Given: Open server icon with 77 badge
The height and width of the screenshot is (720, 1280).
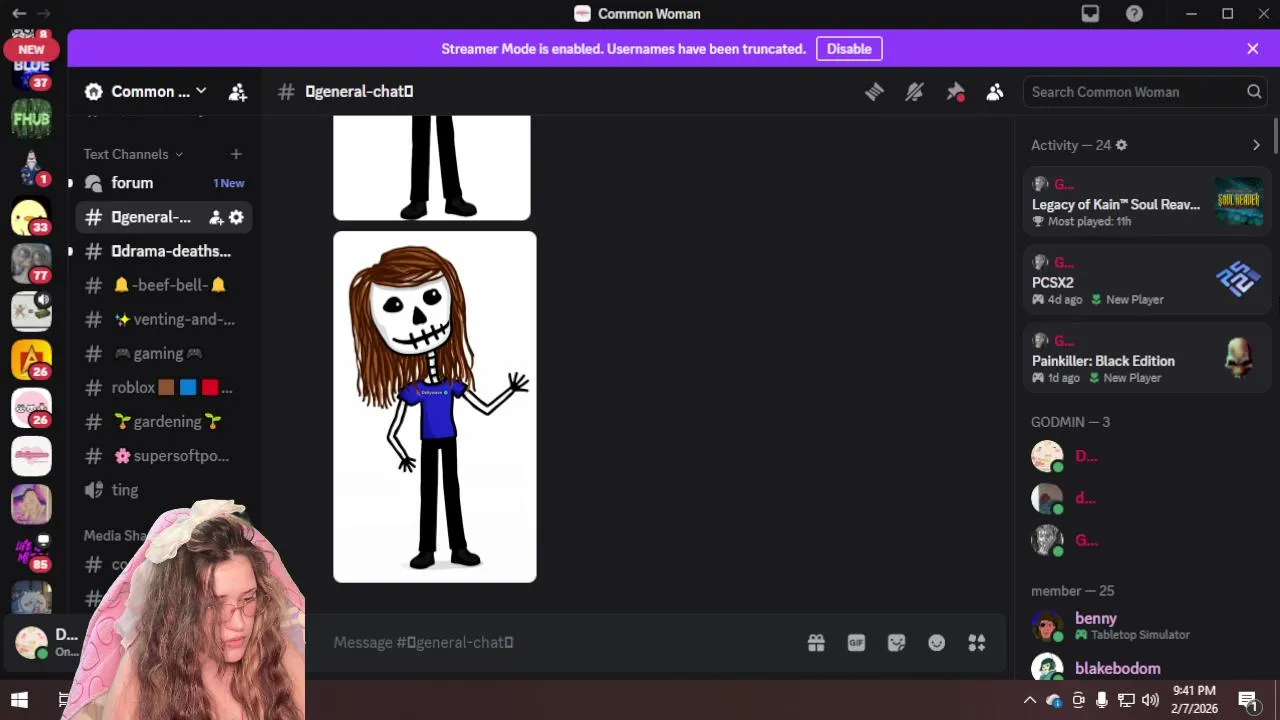Looking at the screenshot, I should (31, 264).
